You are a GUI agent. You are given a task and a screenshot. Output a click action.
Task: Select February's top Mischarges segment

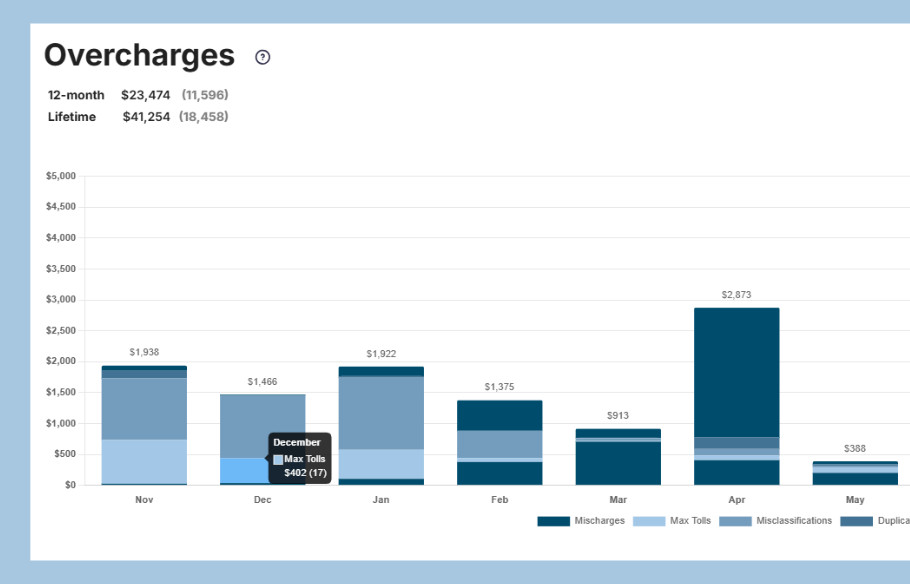(x=499, y=415)
